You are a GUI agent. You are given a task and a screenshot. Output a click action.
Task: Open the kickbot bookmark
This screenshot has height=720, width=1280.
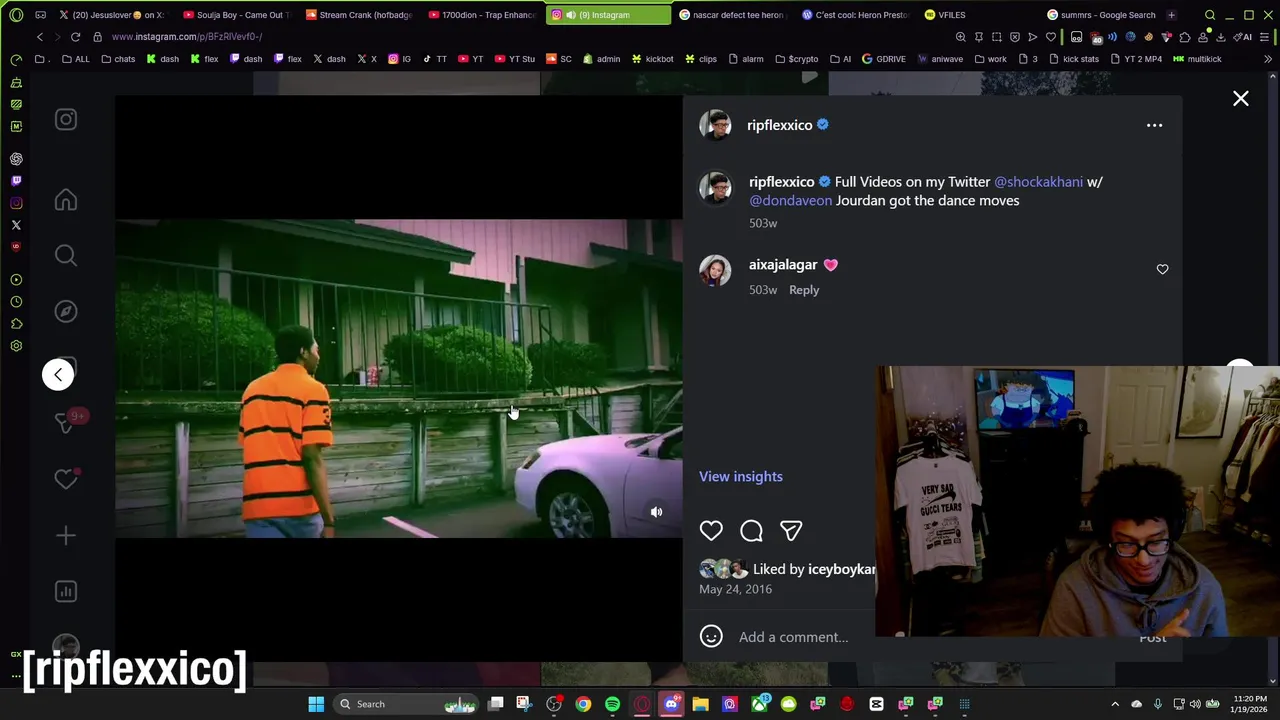tap(652, 59)
